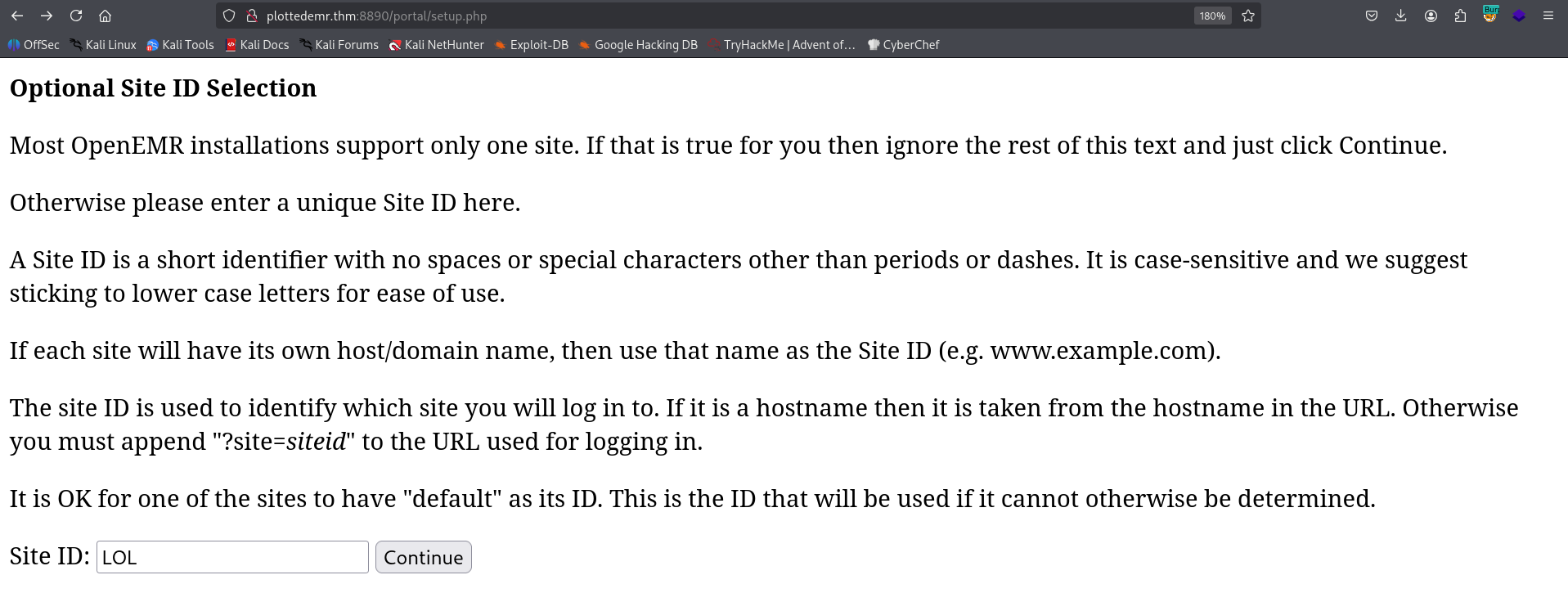
Task: Open the CyberChef bookmark
Action: pos(903,45)
